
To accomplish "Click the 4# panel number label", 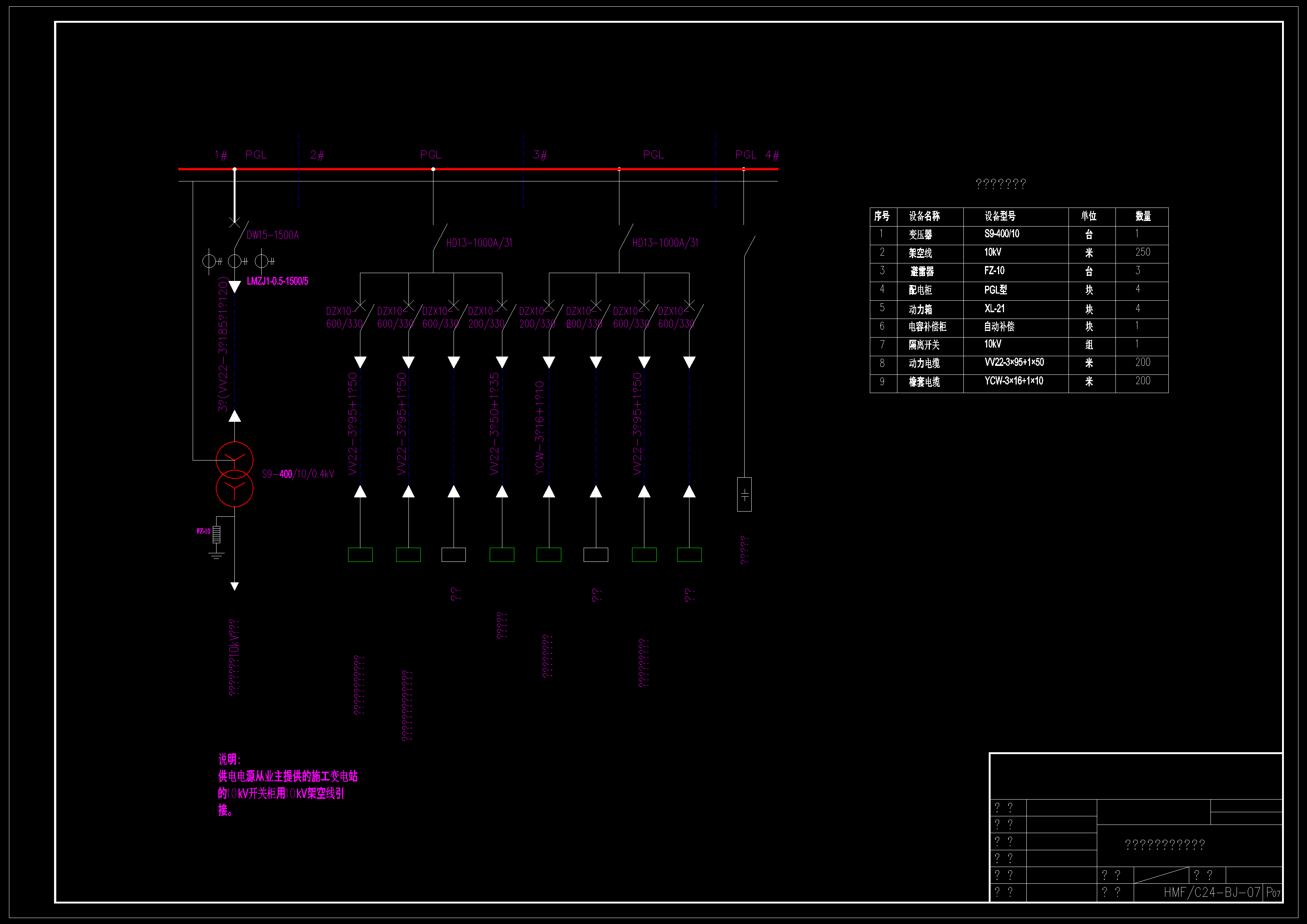I will (x=772, y=155).
